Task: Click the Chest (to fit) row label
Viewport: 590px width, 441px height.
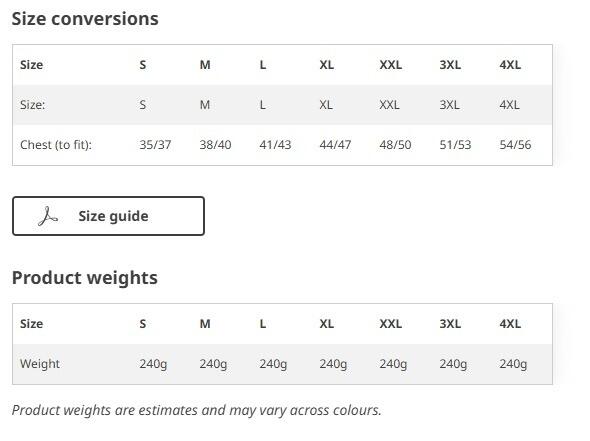Action: tap(56, 145)
